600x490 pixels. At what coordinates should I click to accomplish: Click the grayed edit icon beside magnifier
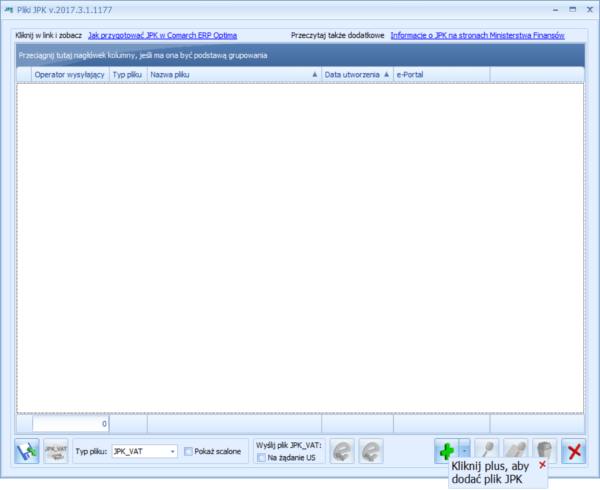tap(517, 451)
